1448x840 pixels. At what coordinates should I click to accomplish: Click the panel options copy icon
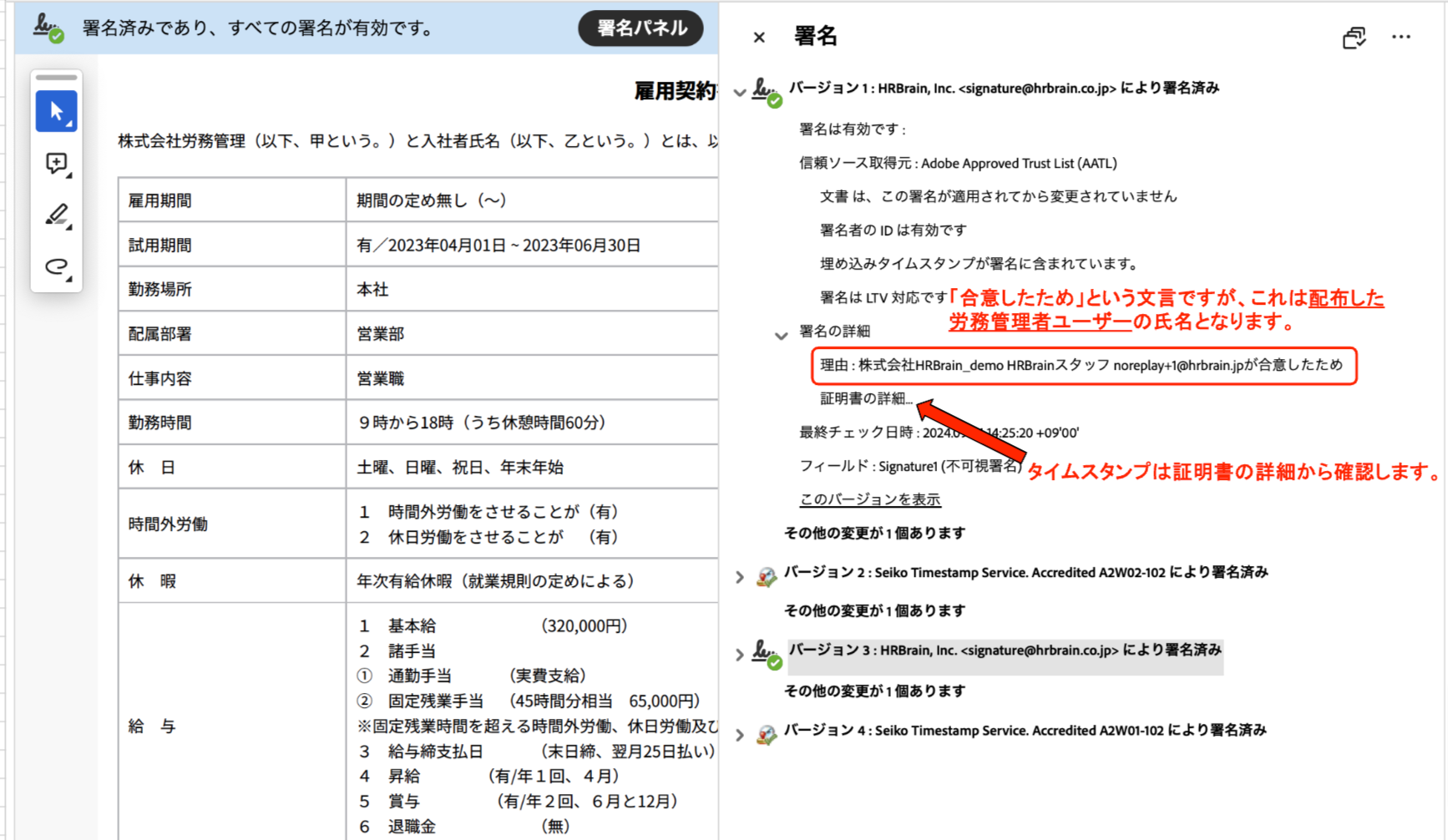click(x=1354, y=37)
